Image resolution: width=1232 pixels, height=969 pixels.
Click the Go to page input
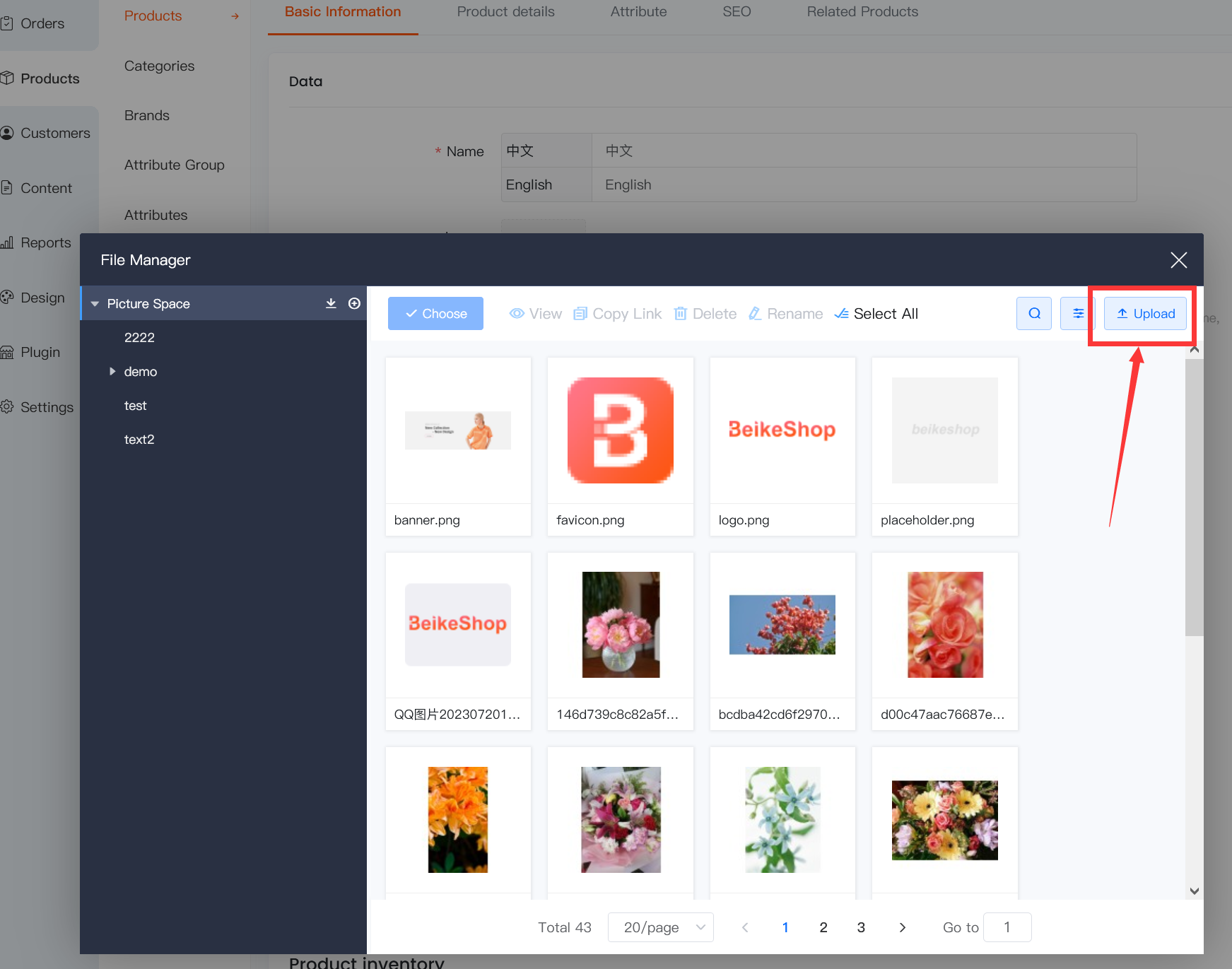point(1007,927)
